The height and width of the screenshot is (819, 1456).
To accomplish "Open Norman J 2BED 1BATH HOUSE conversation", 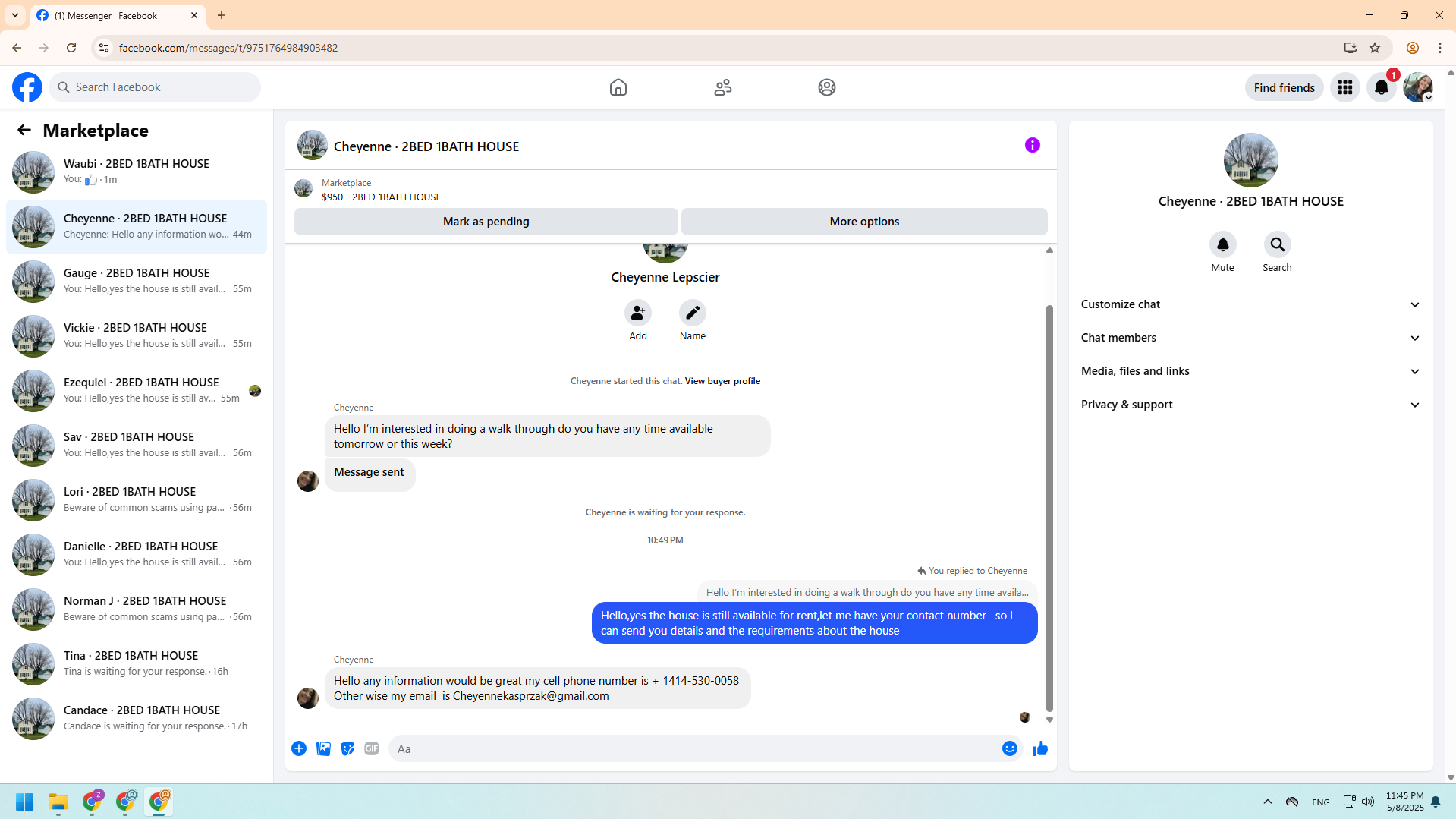I will pos(137,610).
